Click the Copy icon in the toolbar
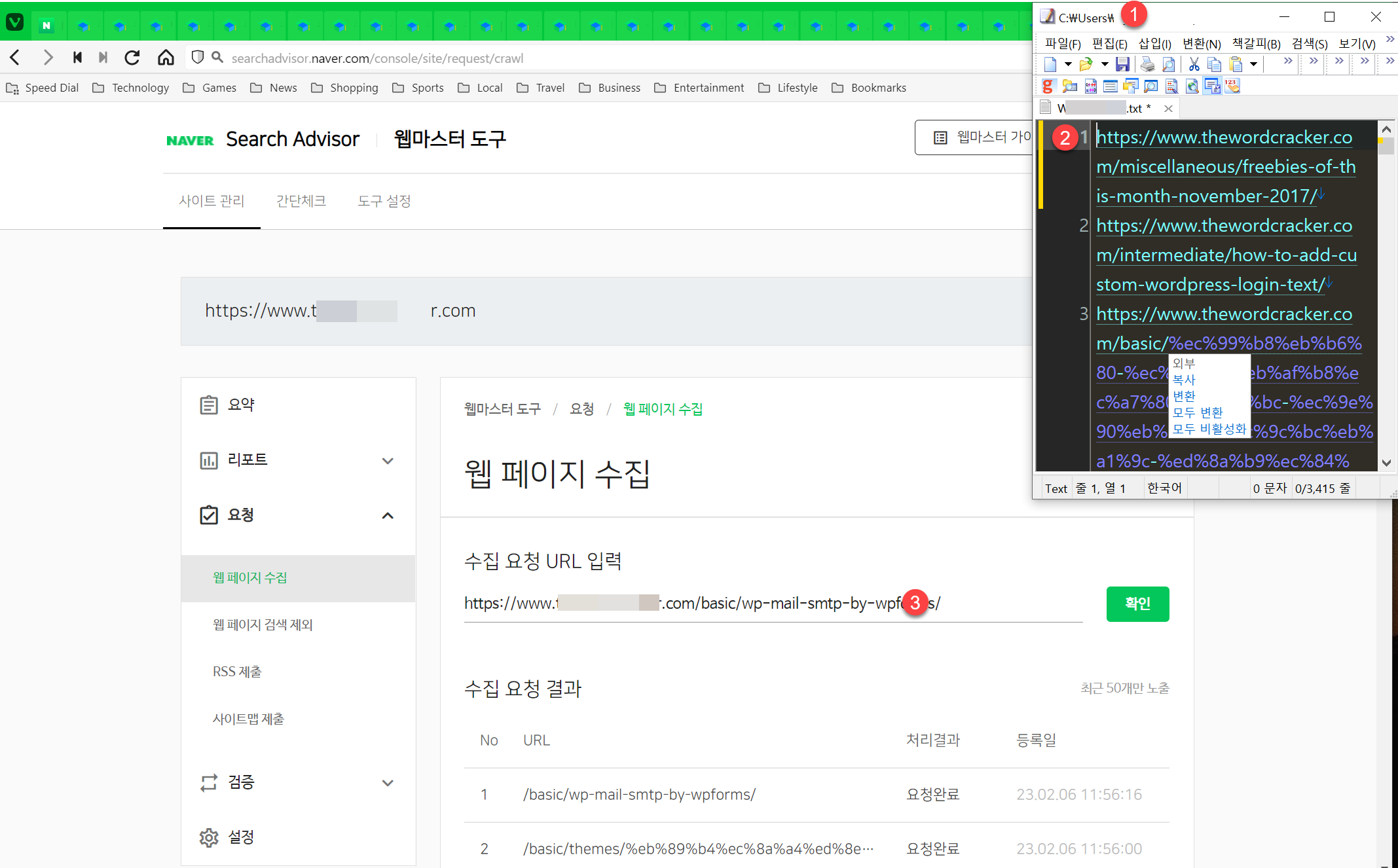This screenshot has height=868, width=1398. point(1215,65)
